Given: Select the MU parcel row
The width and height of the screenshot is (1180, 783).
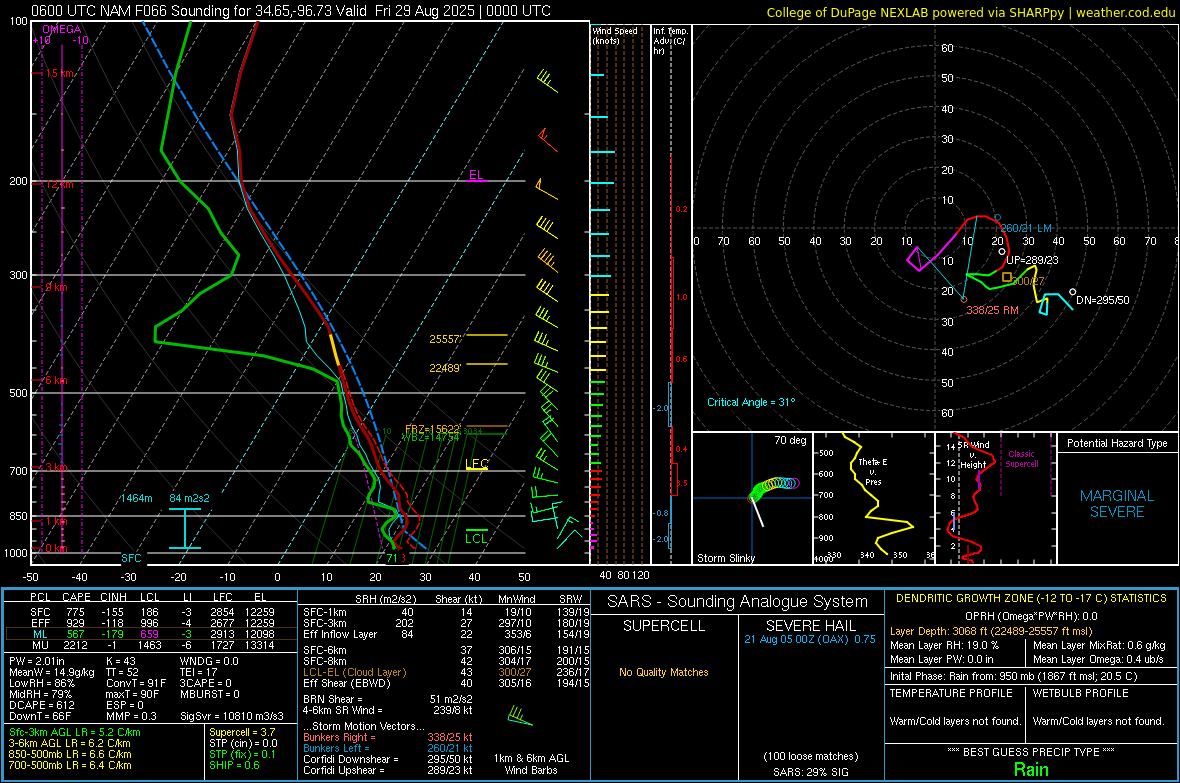Looking at the screenshot, I should coord(152,645).
